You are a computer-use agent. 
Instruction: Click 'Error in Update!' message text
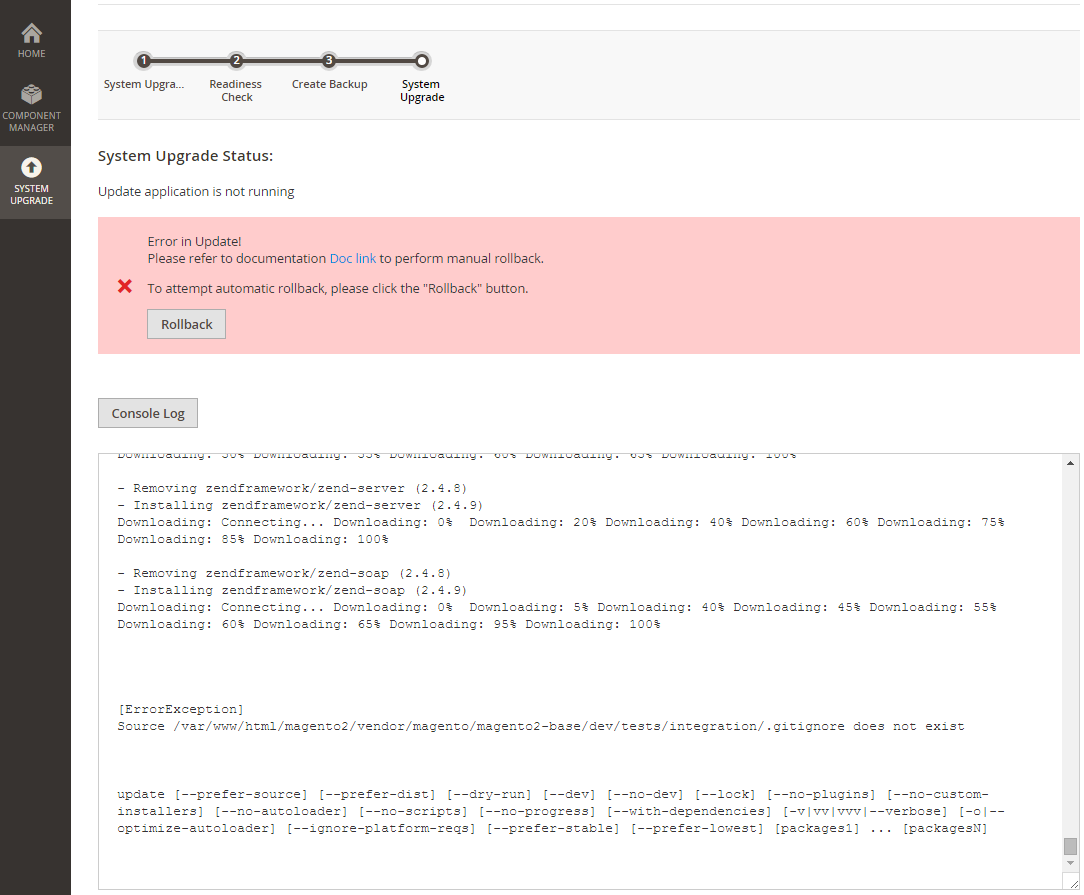coord(194,241)
